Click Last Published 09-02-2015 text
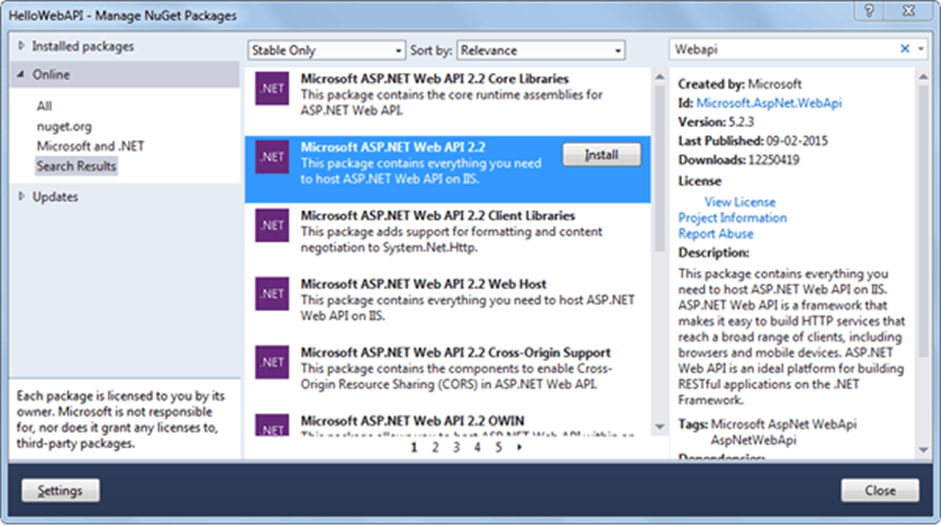The height and width of the screenshot is (526, 941). click(x=753, y=141)
